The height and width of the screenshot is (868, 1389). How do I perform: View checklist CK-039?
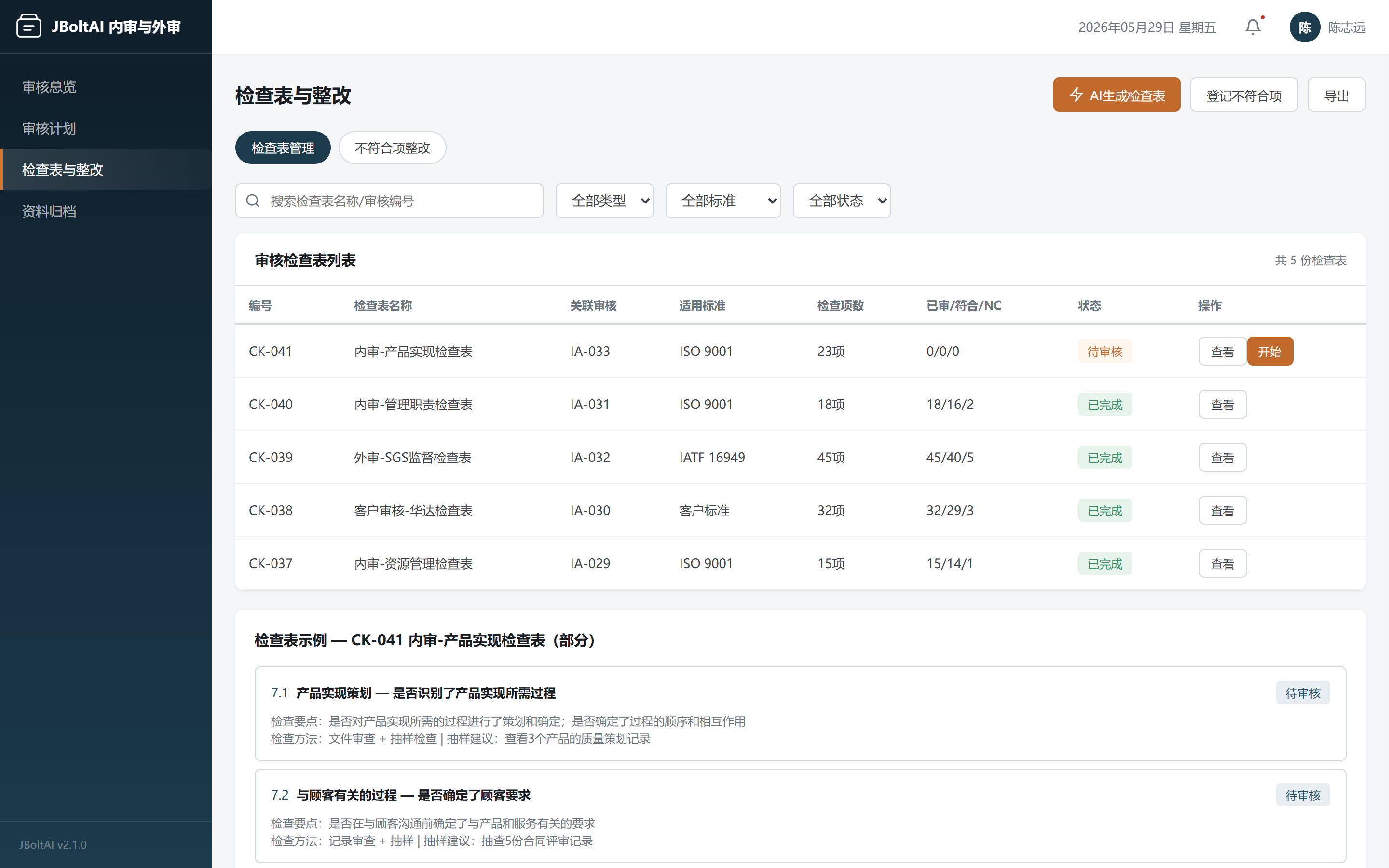tap(1223, 458)
